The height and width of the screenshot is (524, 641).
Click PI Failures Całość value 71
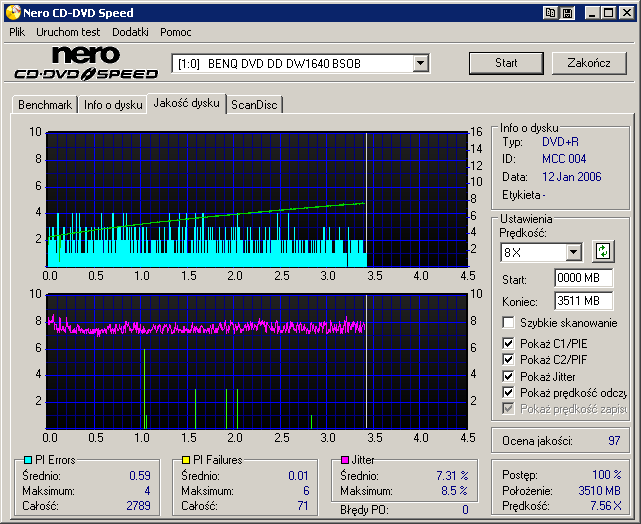(303, 506)
